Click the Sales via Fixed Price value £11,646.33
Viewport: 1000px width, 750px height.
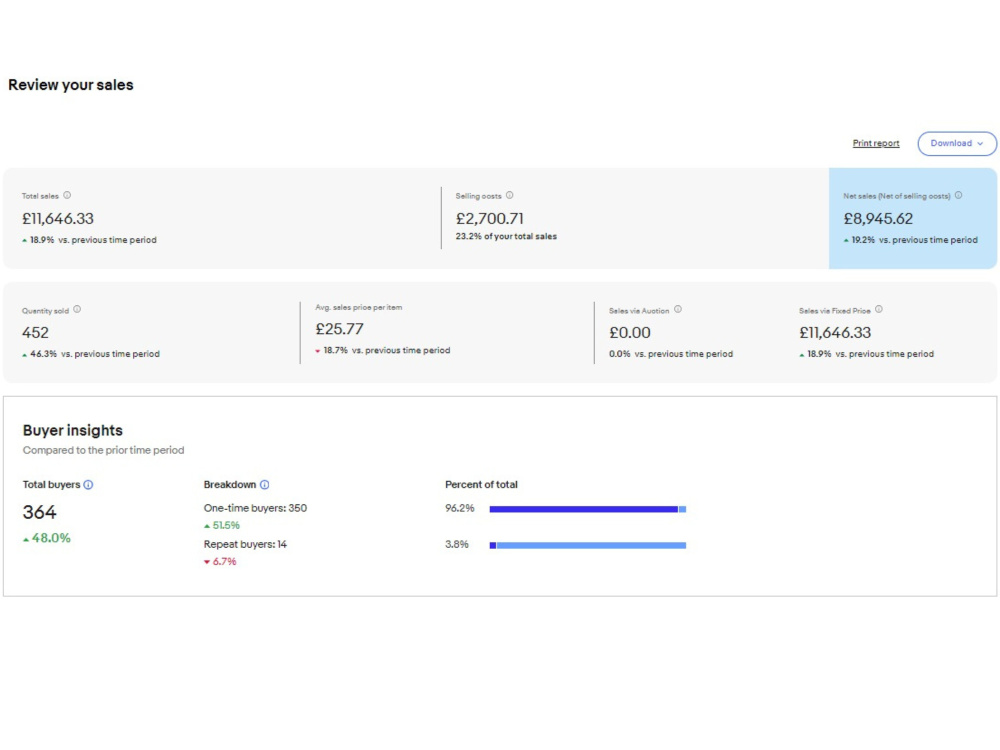click(835, 333)
